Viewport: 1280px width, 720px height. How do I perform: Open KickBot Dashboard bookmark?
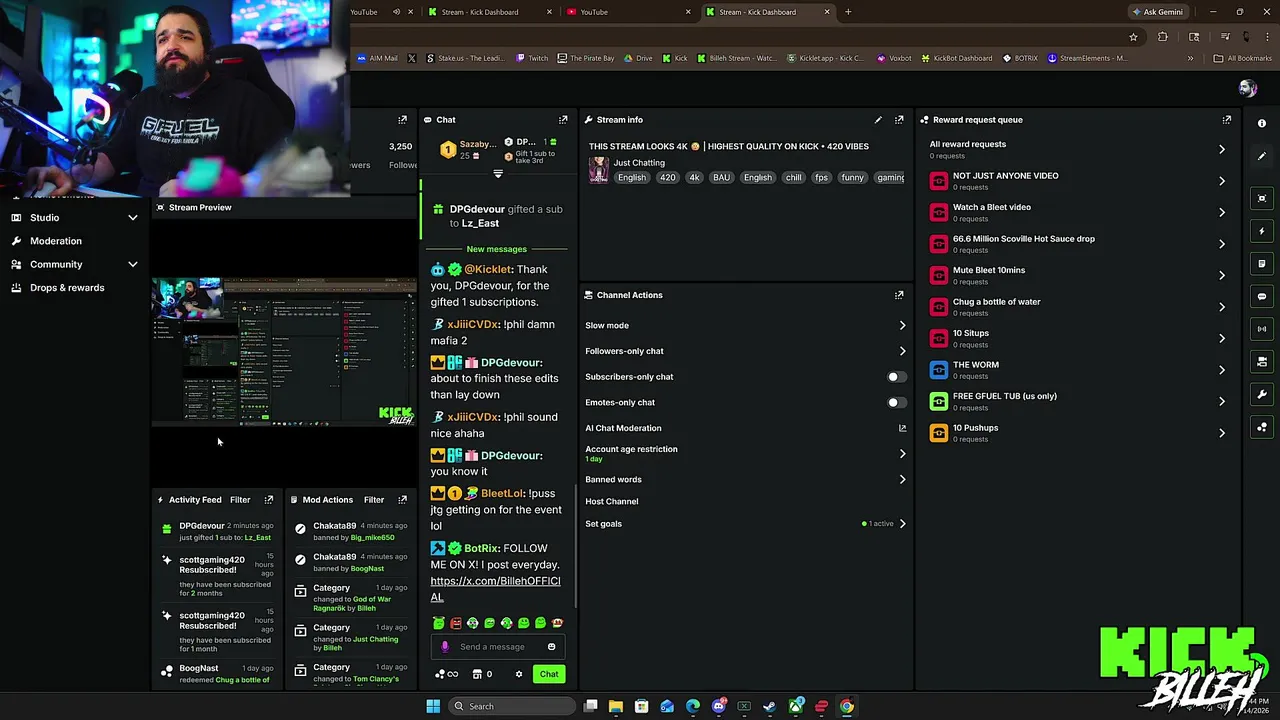pyautogui.click(x=955, y=58)
